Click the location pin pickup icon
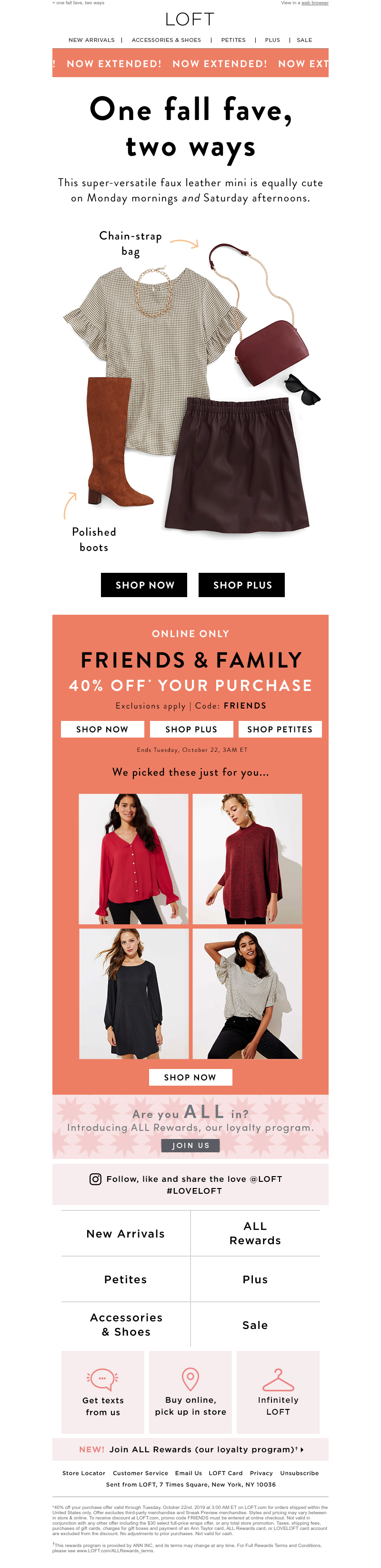 coord(190,1378)
